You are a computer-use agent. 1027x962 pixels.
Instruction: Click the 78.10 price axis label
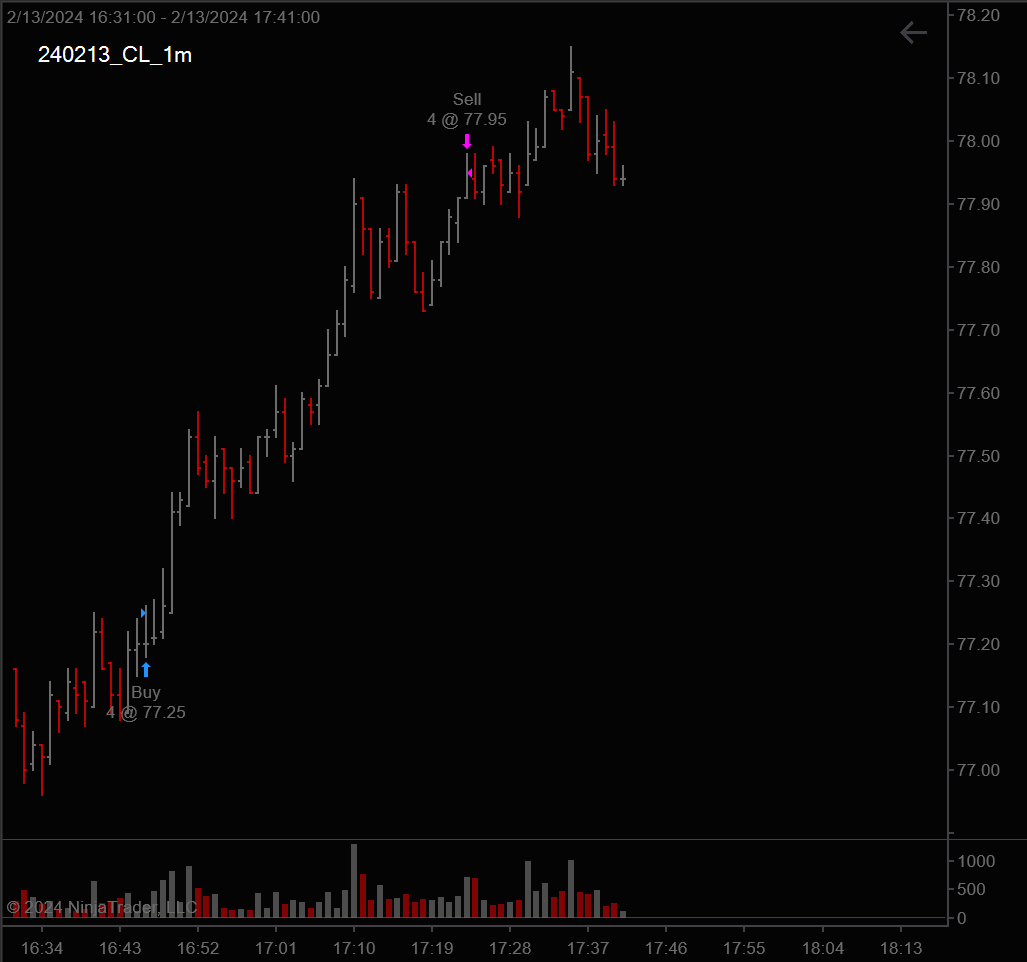(x=979, y=78)
